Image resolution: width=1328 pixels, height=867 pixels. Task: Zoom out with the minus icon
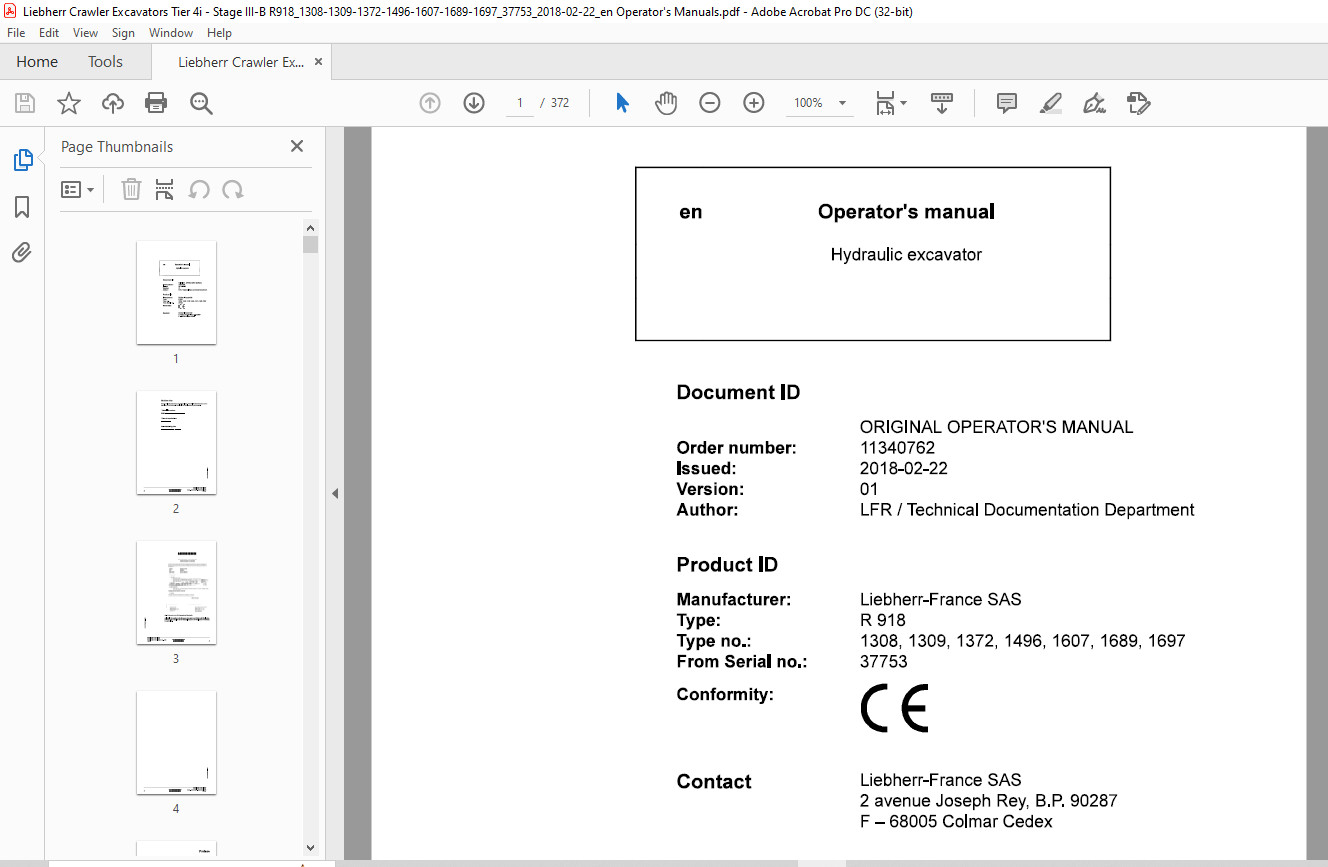click(x=710, y=103)
